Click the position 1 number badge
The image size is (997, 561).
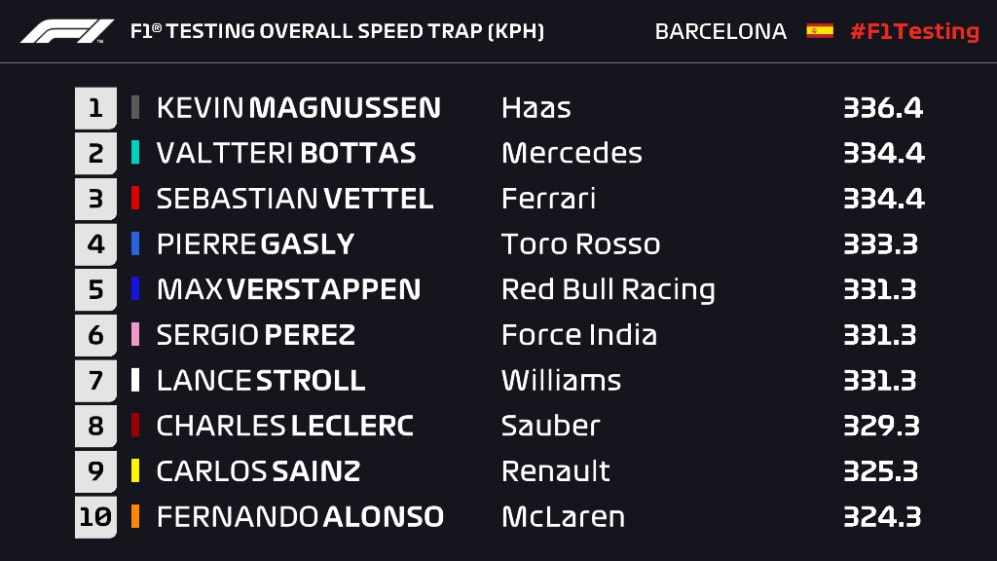[95, 108]
